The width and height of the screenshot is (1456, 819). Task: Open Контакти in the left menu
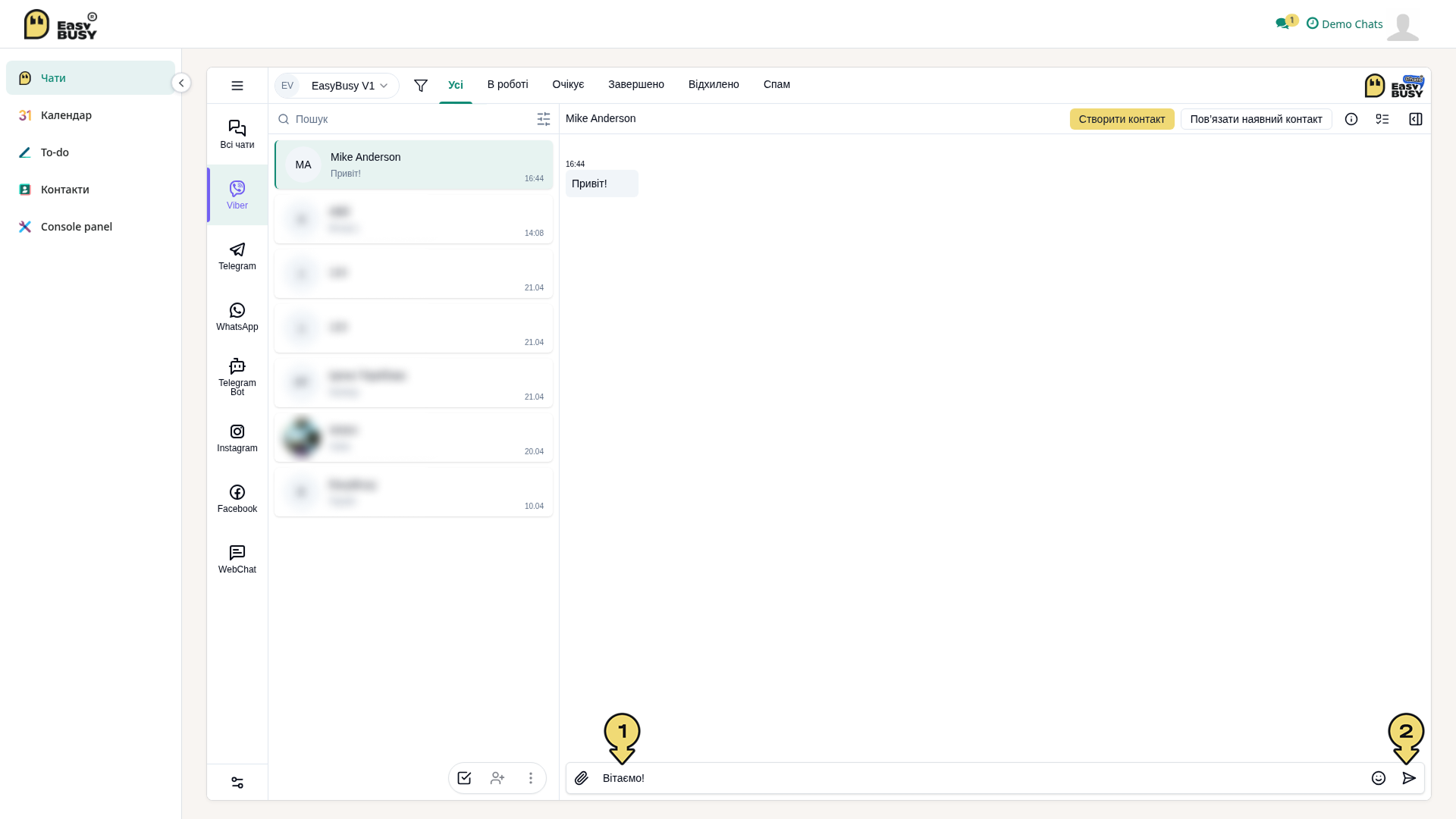90,190
